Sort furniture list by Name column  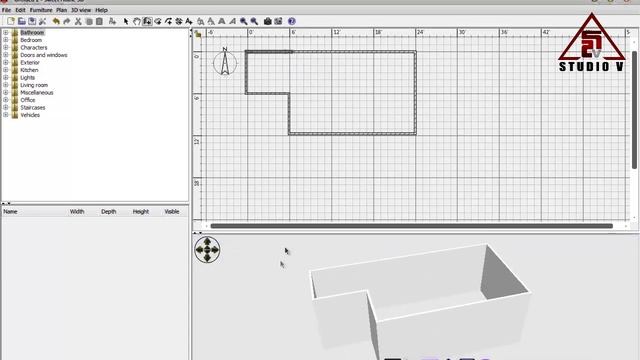click(10, 211)
